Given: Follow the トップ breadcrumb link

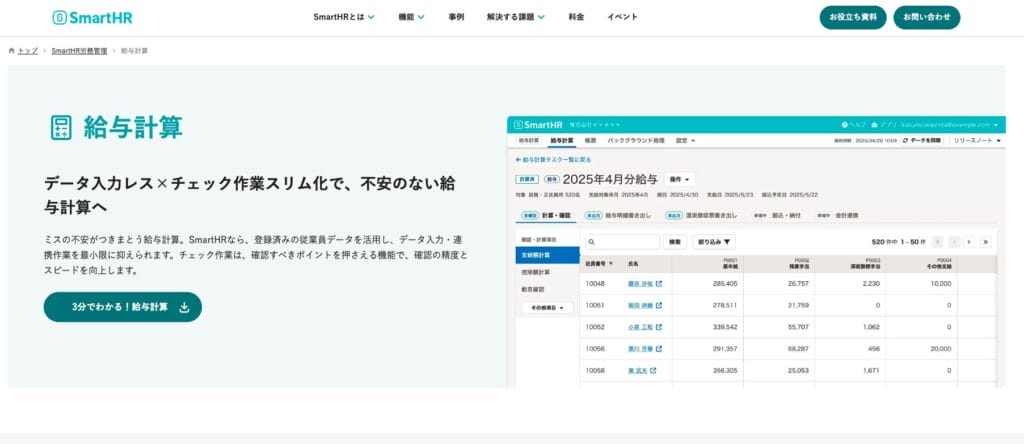Looking at the screenshot, I should (28, 50).
